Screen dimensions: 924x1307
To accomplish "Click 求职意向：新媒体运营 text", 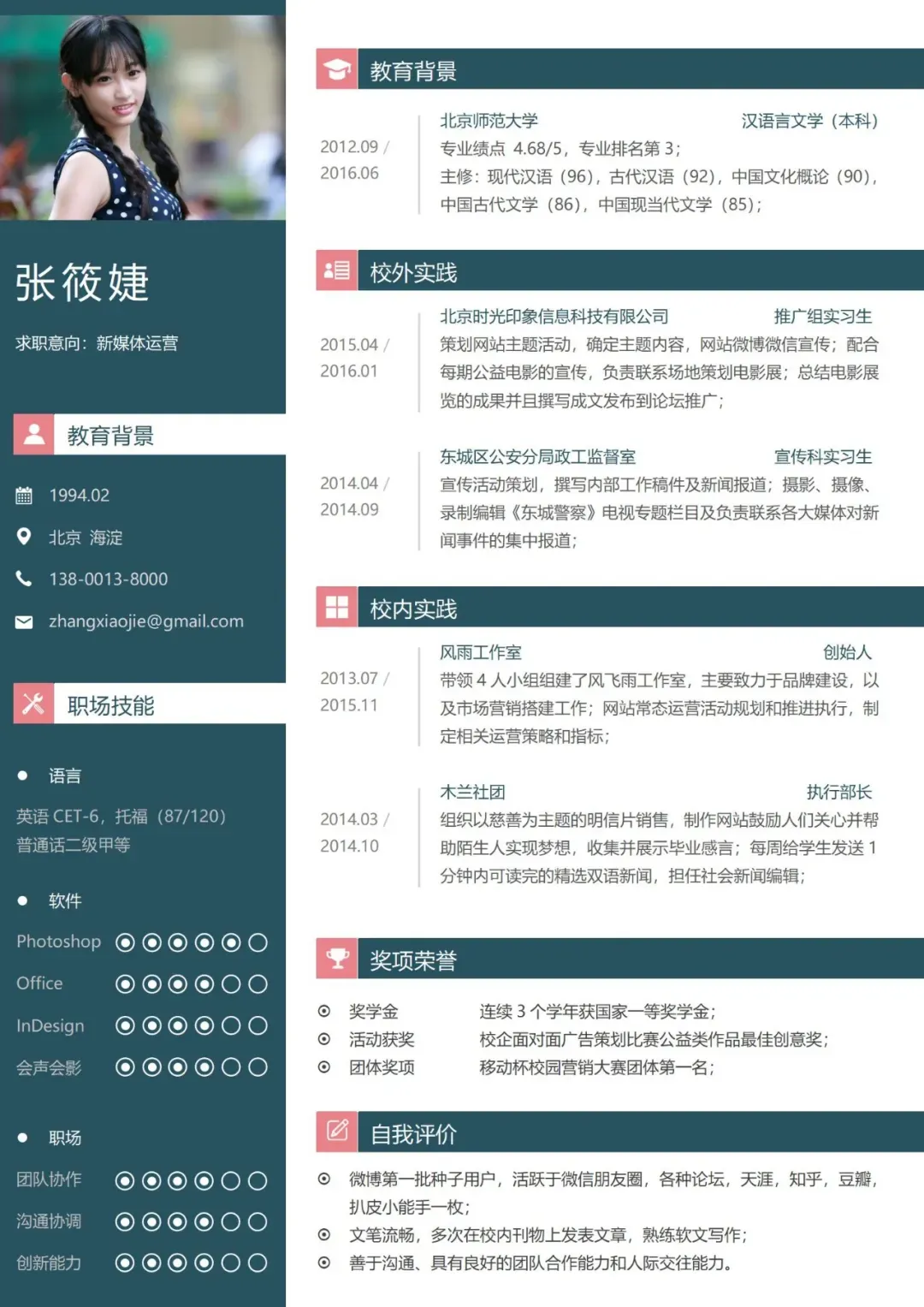I will 97,343.
